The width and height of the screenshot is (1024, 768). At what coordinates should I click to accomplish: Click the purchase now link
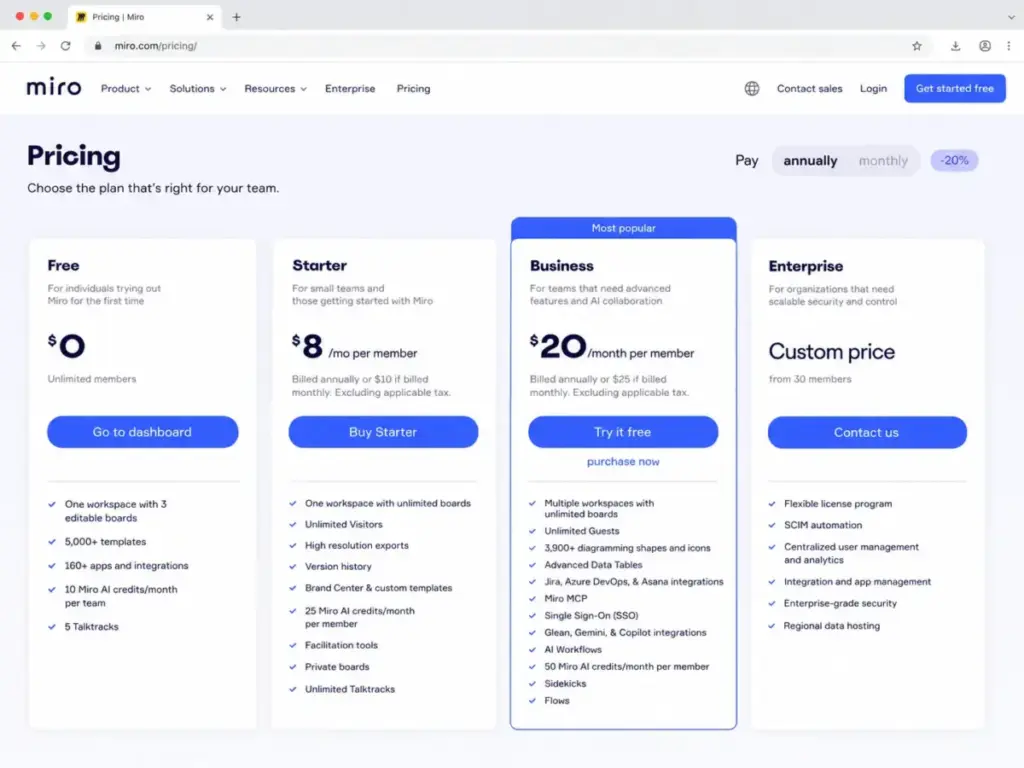coord(623,462)
